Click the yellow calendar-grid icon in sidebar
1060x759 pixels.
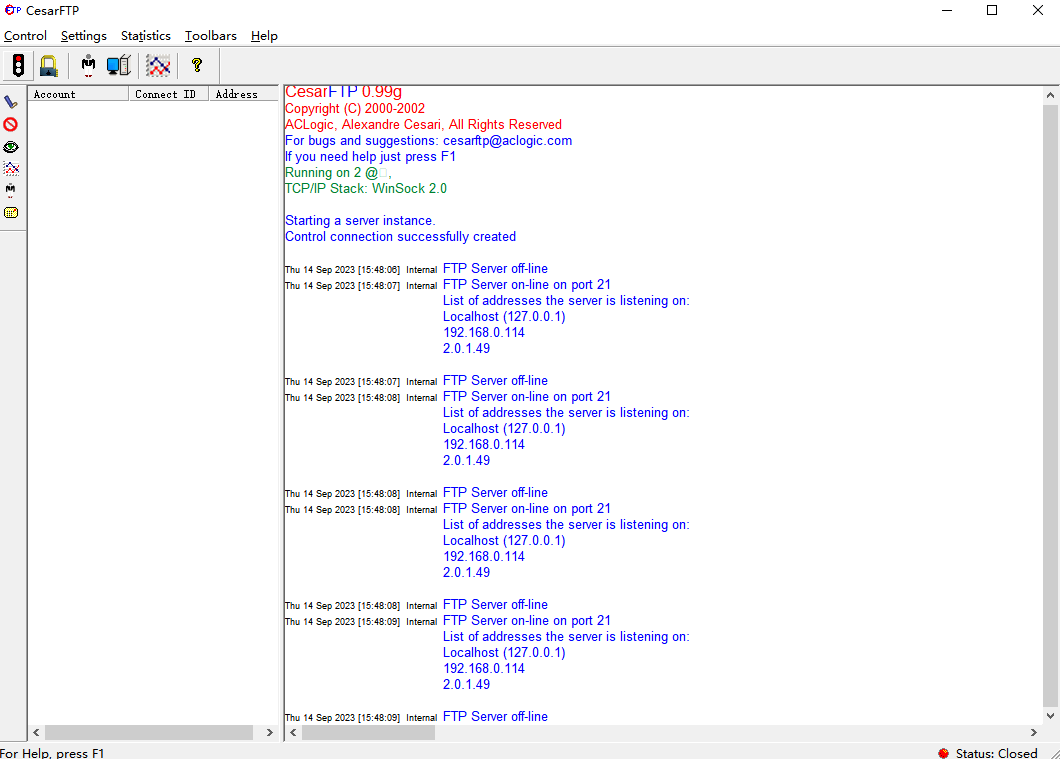(x=11, y=212)
